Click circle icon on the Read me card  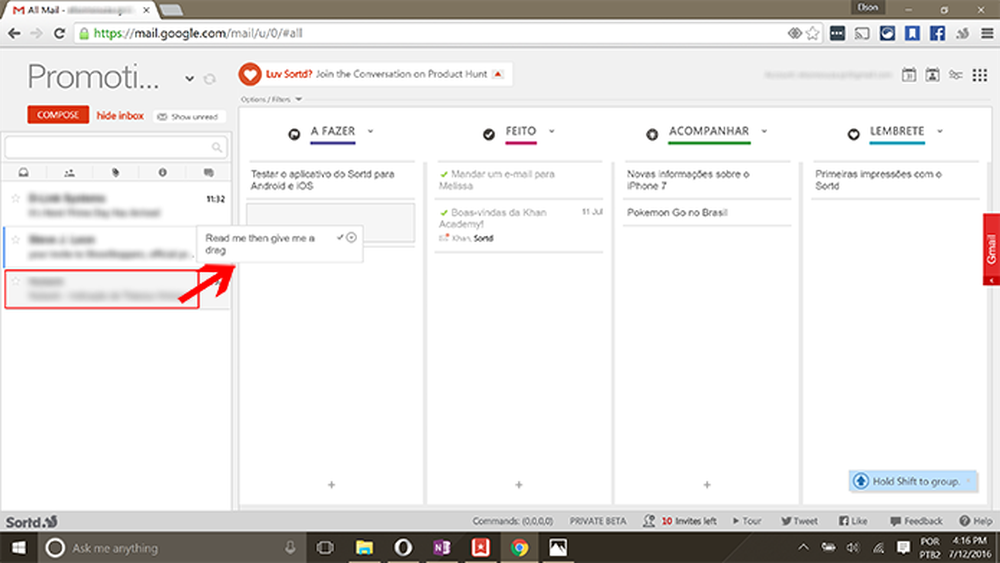coord(351,237)
